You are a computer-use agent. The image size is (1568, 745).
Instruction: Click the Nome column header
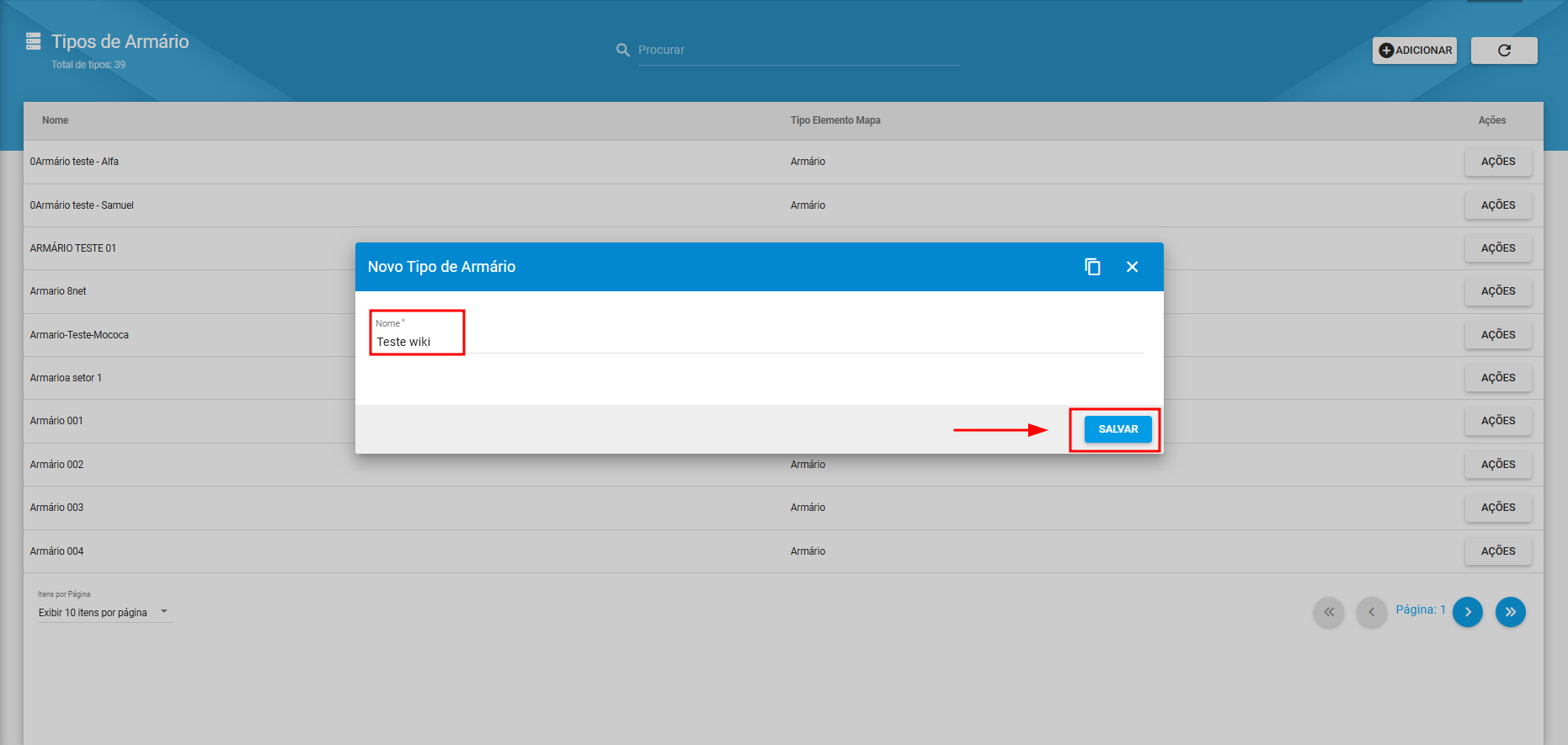pos(56,120)
